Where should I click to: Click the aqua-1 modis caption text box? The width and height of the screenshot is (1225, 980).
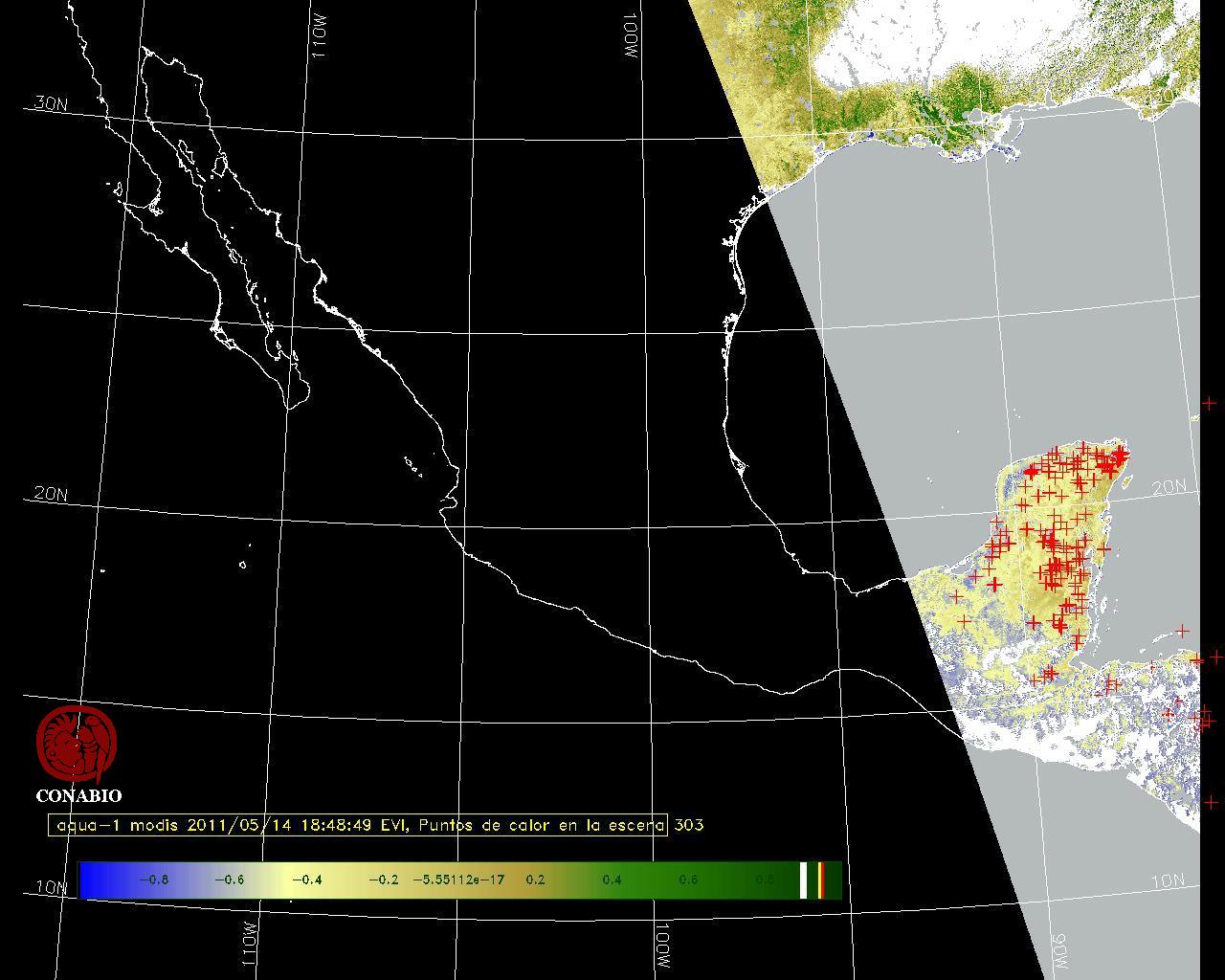coord(358,825)
